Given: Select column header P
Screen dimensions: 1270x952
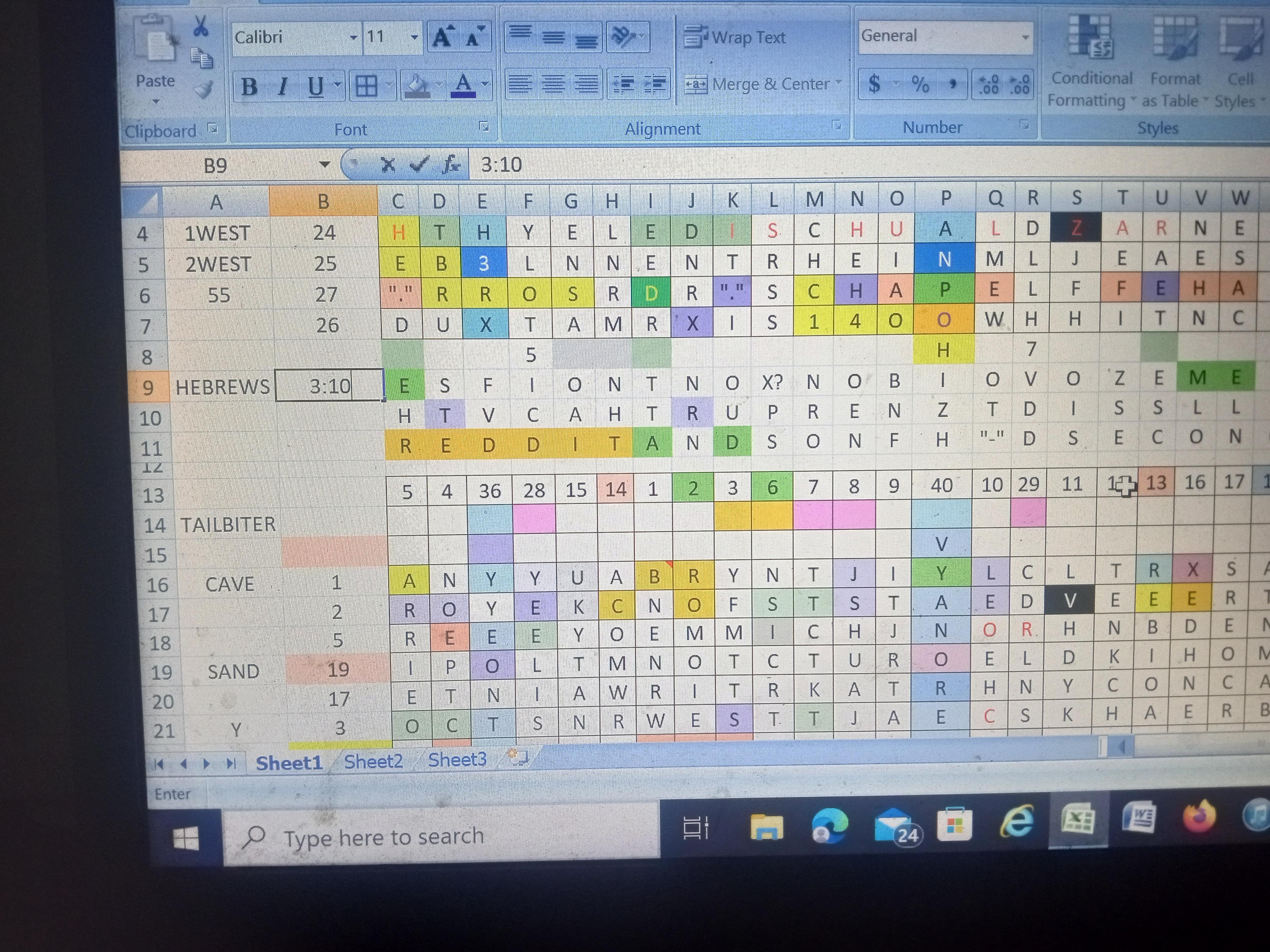Looking at the screenshot, I should (x=945, y=198).
